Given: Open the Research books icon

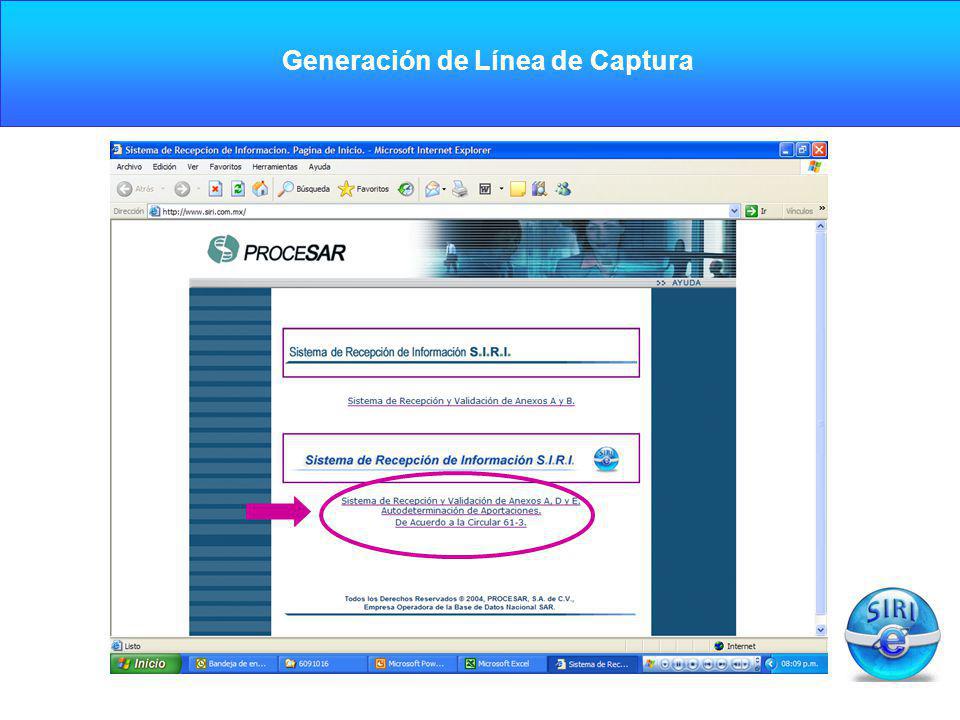Looking at the screenshot, I should coord(539,189).
